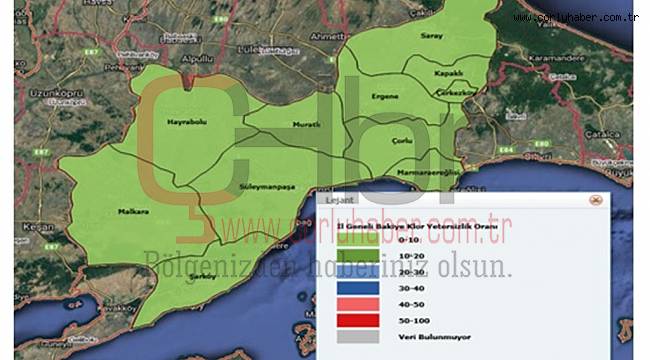Close the Lejant legend panel
Viewport: 650px width, 360px height.
[596, 200]
